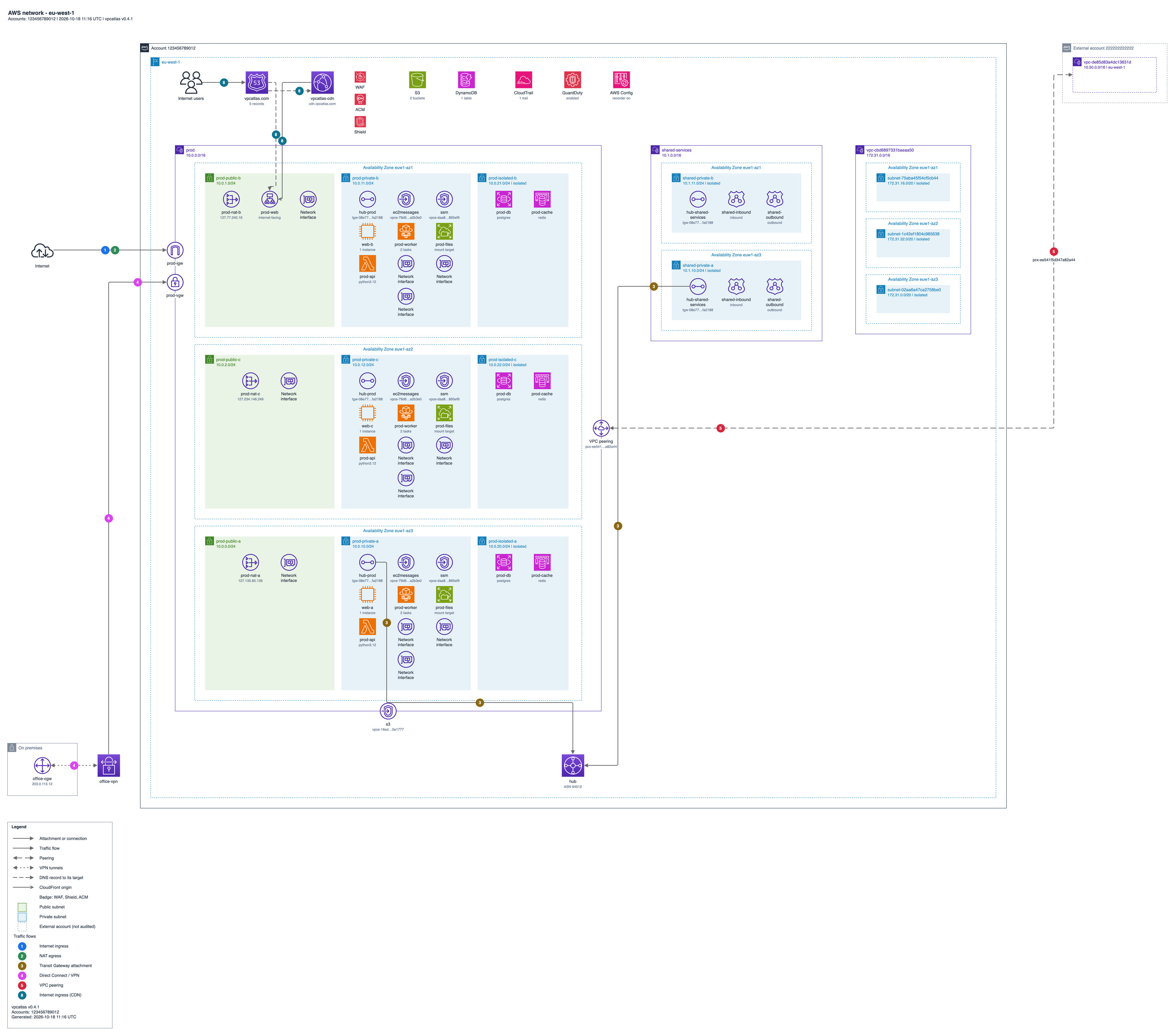Select the DynamoDB table icon
1175x1036 pixels.
point(466,80)
